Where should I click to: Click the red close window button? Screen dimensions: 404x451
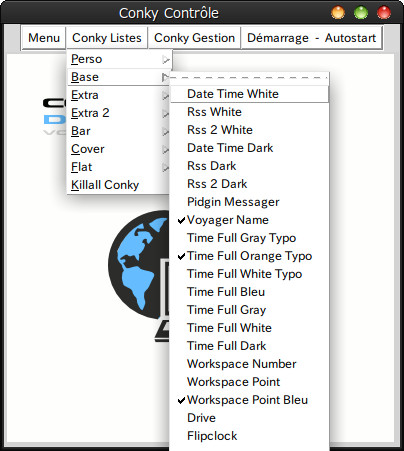click(x=384, y=13)
